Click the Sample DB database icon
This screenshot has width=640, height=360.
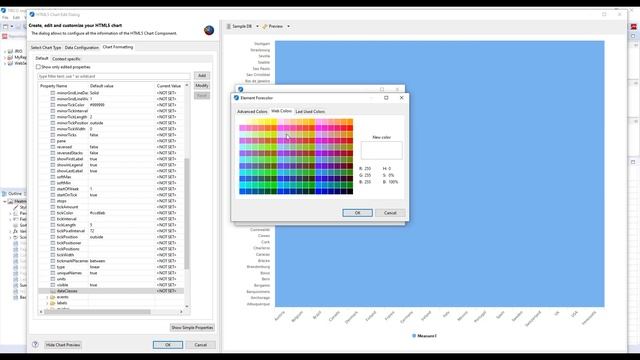[229, 26]
